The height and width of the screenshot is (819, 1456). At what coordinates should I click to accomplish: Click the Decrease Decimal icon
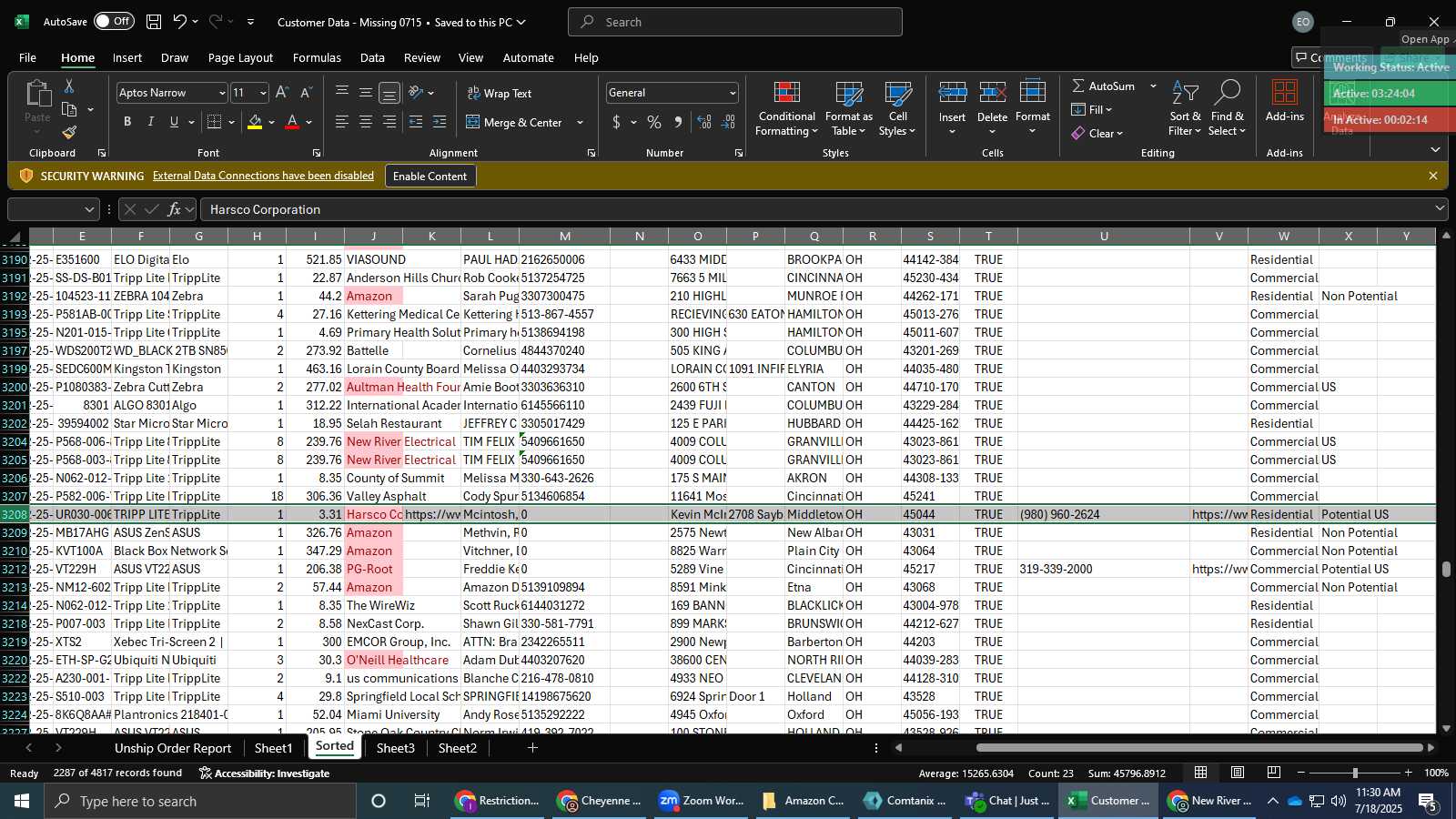(x=728, y=122)
